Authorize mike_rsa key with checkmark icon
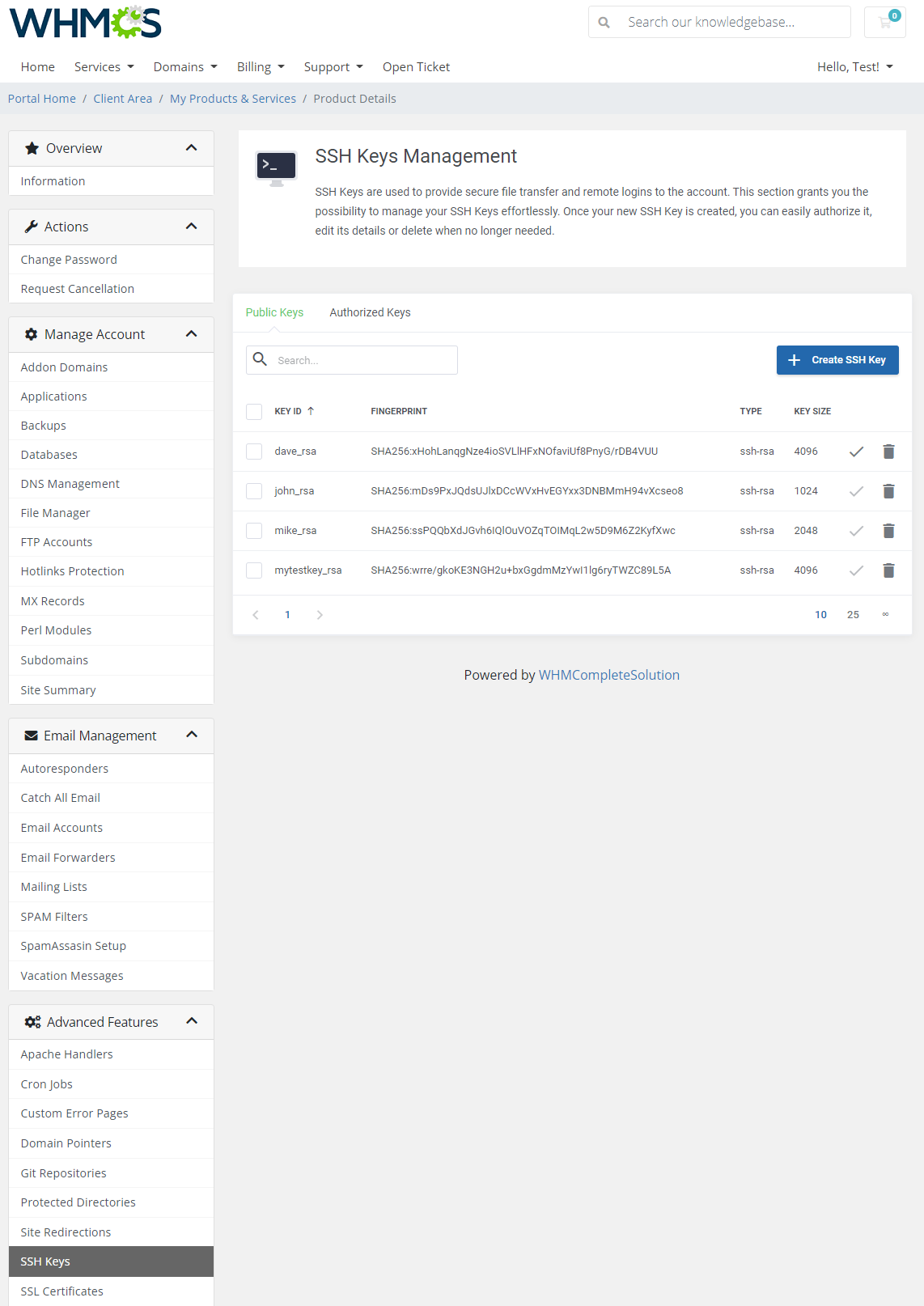 [856, 531]
